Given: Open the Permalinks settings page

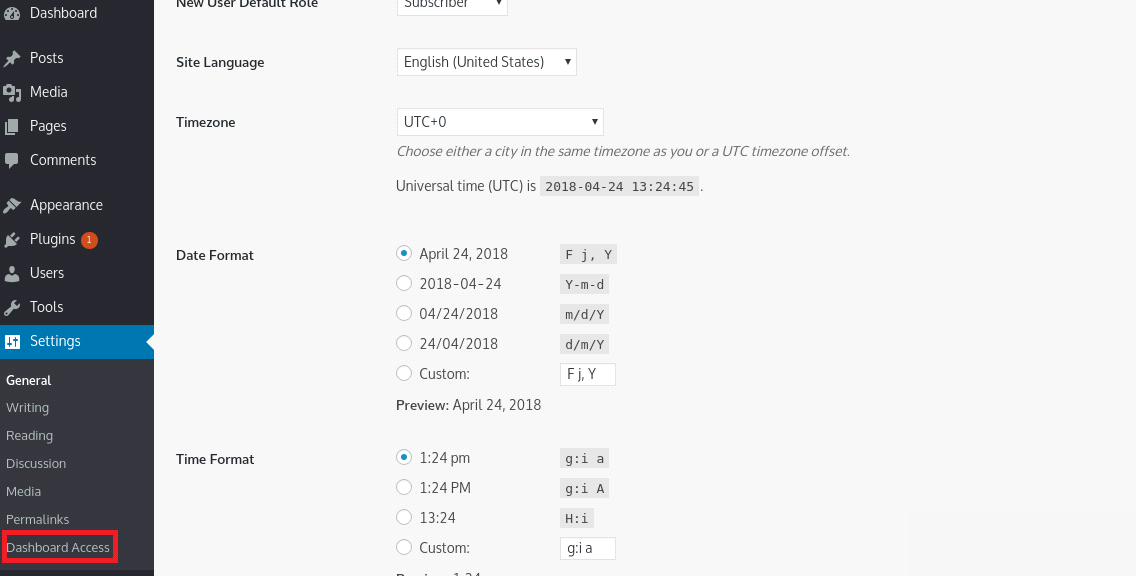Looking at the screenshot, I should pyautogui.click(x=35, y=519).
